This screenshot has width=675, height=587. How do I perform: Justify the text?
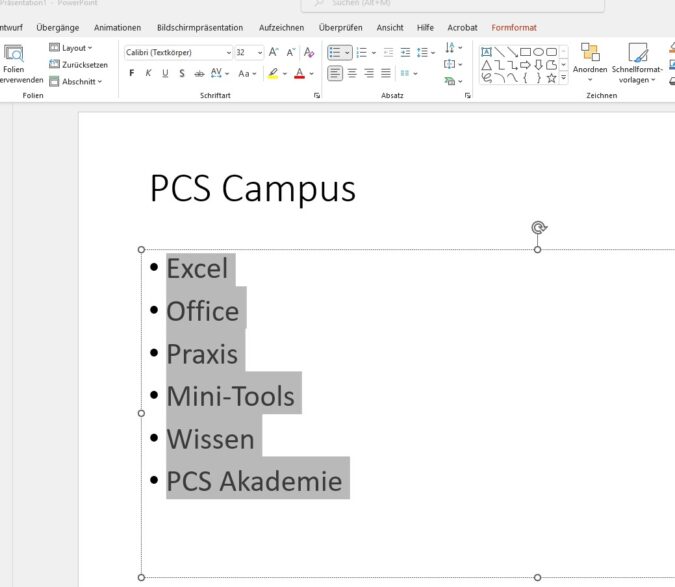coord(386,74)
